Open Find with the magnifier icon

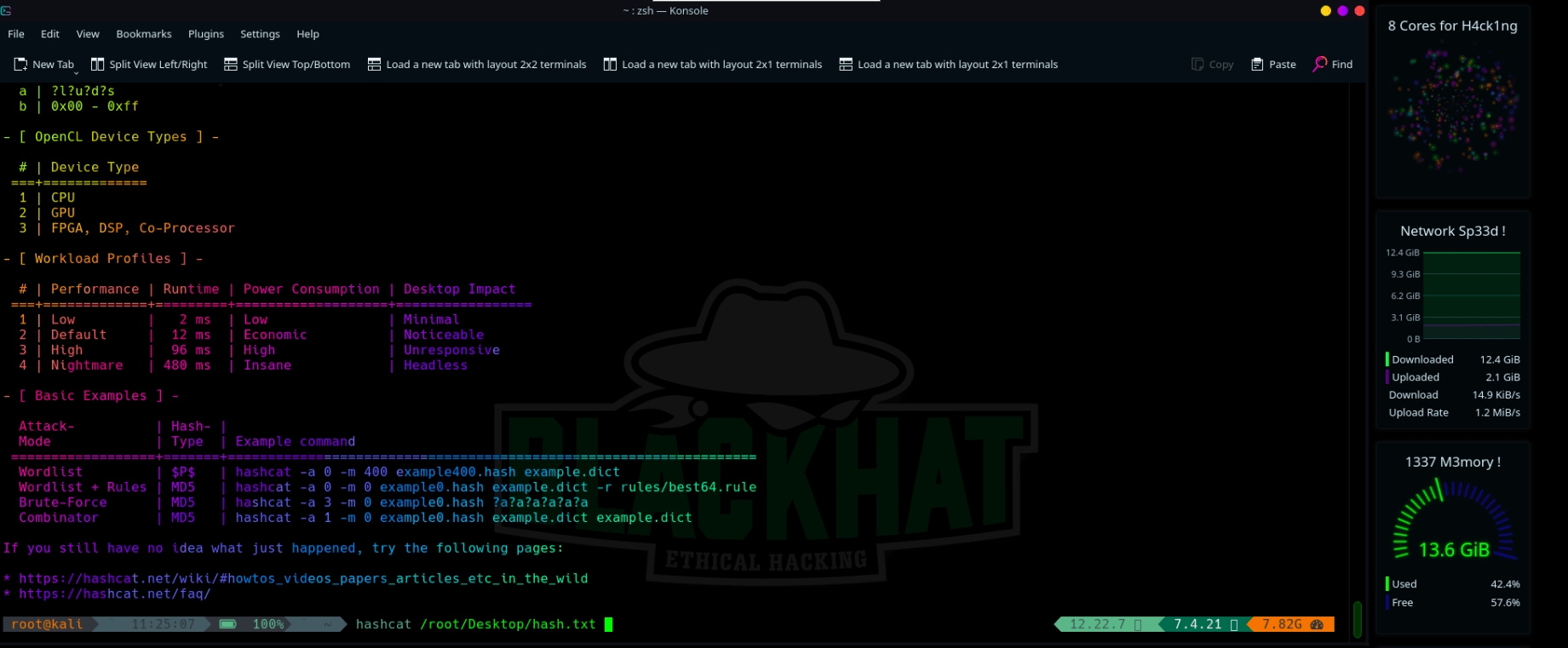tap(1333, 65)
